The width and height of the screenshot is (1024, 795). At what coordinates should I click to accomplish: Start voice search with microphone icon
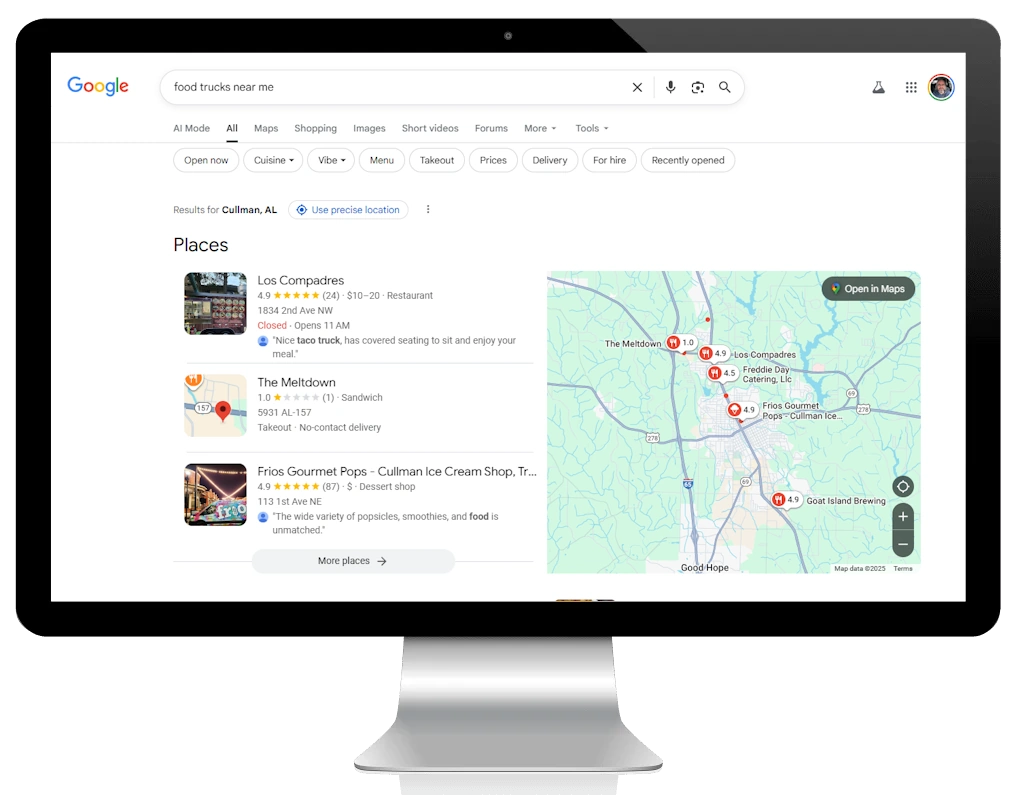[671, 88]
